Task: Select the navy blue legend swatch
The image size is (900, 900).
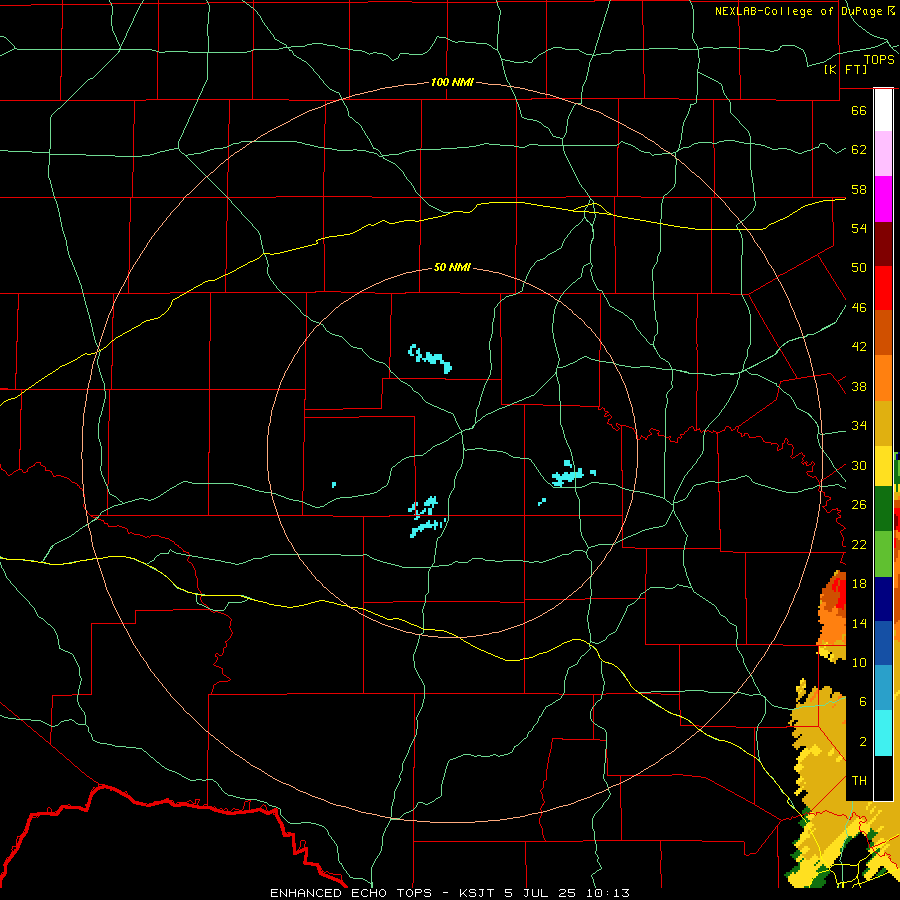Action: click(883, 599)
